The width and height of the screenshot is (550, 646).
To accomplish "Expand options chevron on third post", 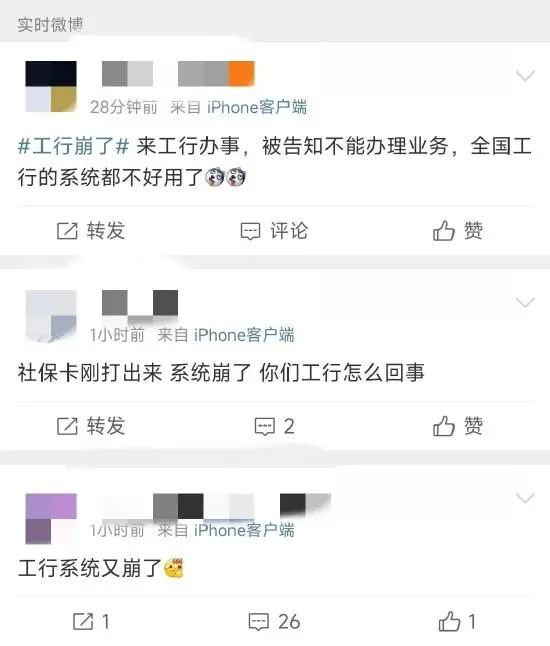I will tap(525, 498).
